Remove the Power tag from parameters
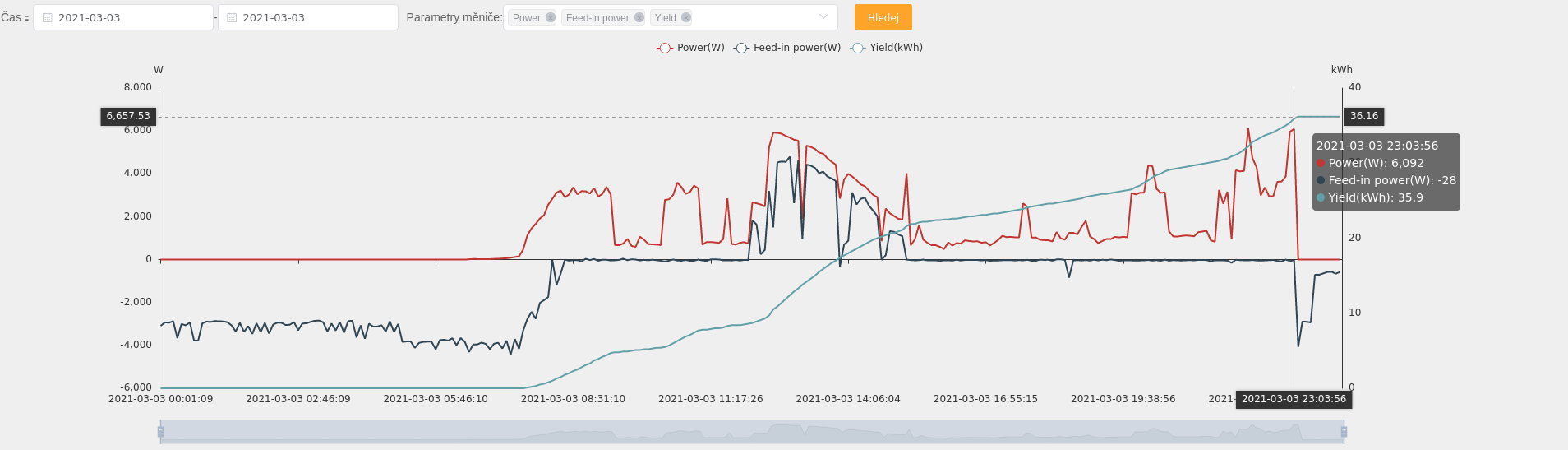This screenshot has width=1568, height=450. 551,17
